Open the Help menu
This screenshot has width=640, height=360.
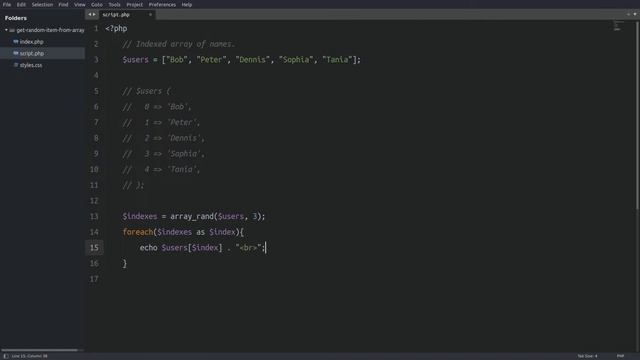point(187,4)
